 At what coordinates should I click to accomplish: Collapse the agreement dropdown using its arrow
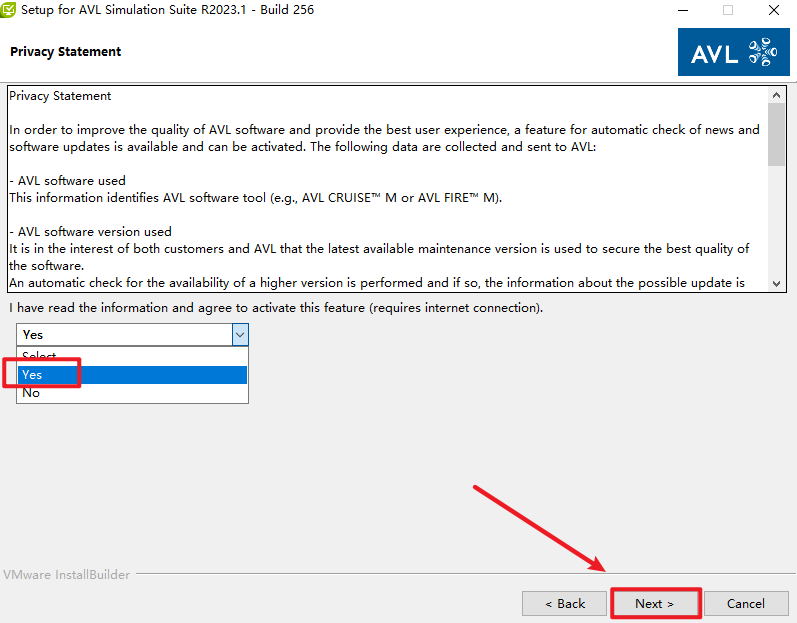click(239, 334)
